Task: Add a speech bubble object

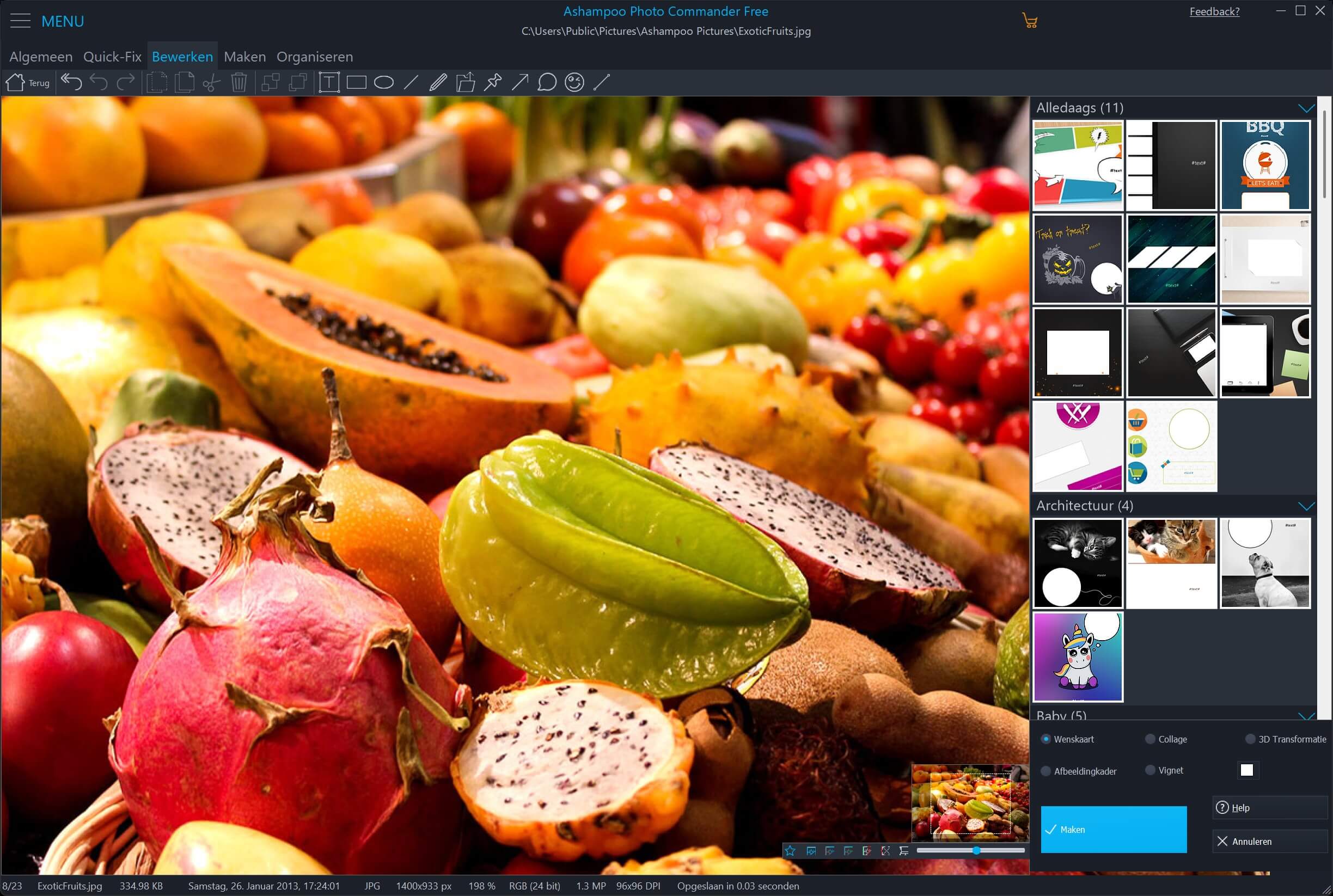Action: tap(547, 82)
